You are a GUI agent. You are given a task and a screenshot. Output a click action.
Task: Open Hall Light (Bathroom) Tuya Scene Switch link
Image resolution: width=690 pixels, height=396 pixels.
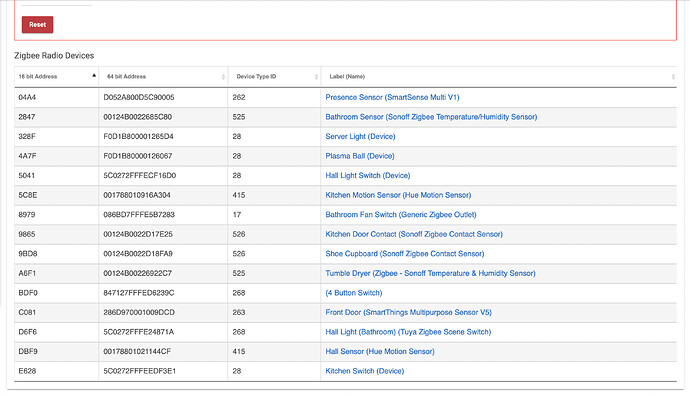[x=408, y=332]
